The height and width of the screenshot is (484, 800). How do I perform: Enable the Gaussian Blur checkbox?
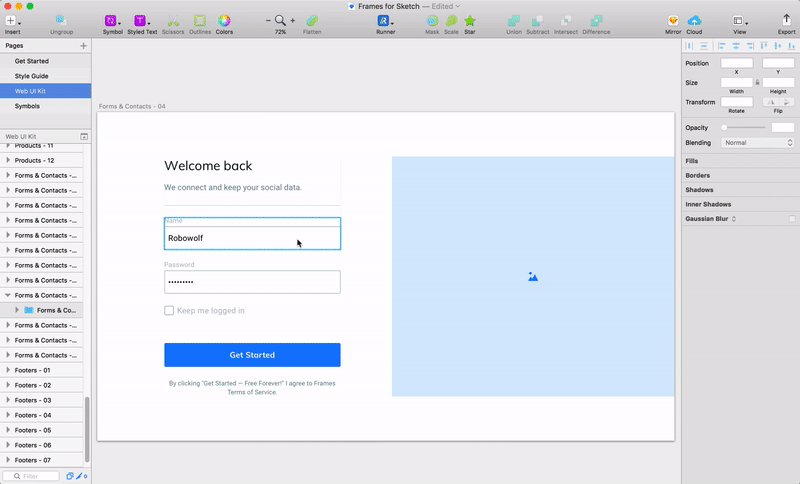coord(792,219)
